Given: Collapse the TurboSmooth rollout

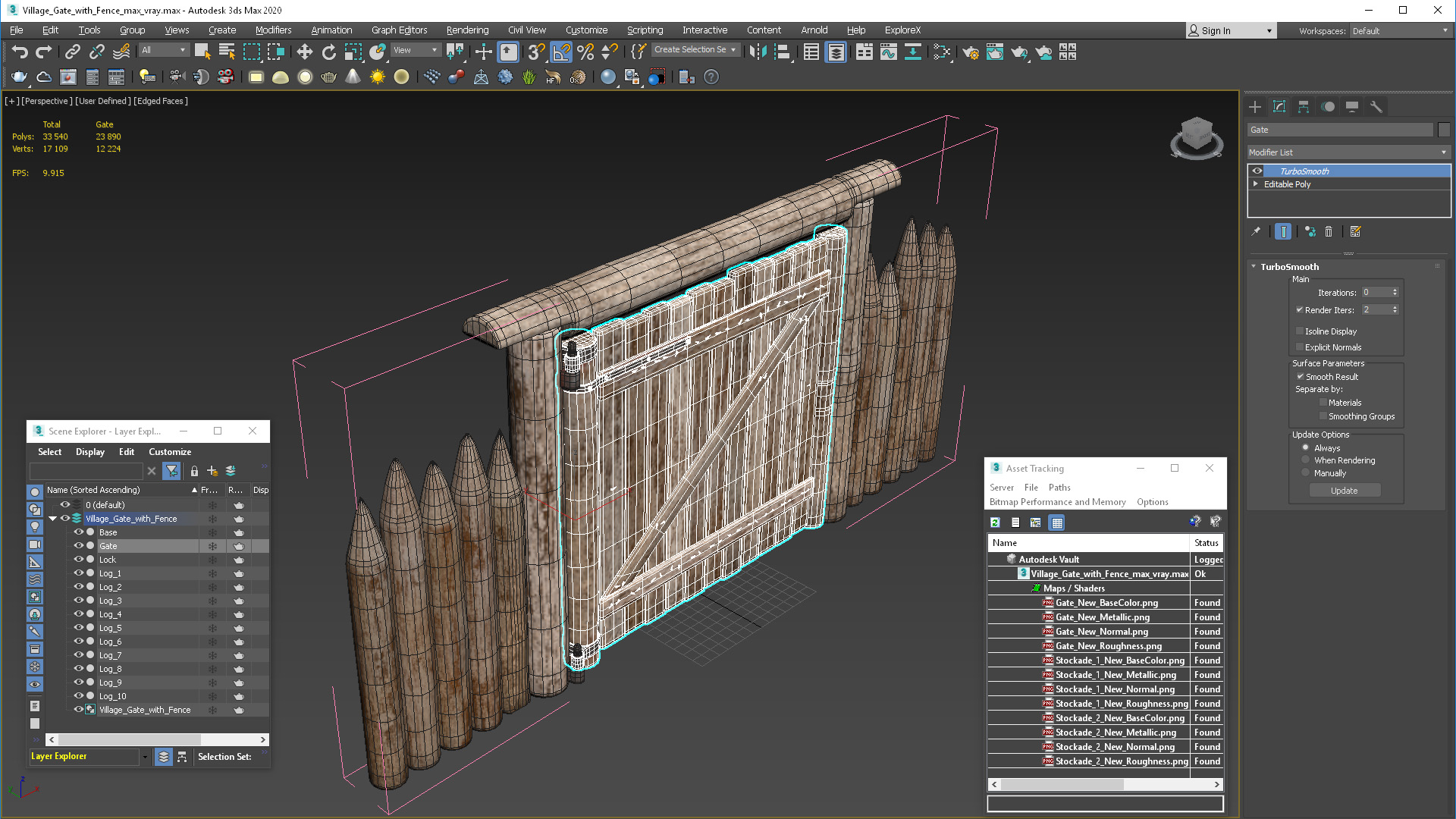Looking at the screenshot, I should click(1254, 267).
